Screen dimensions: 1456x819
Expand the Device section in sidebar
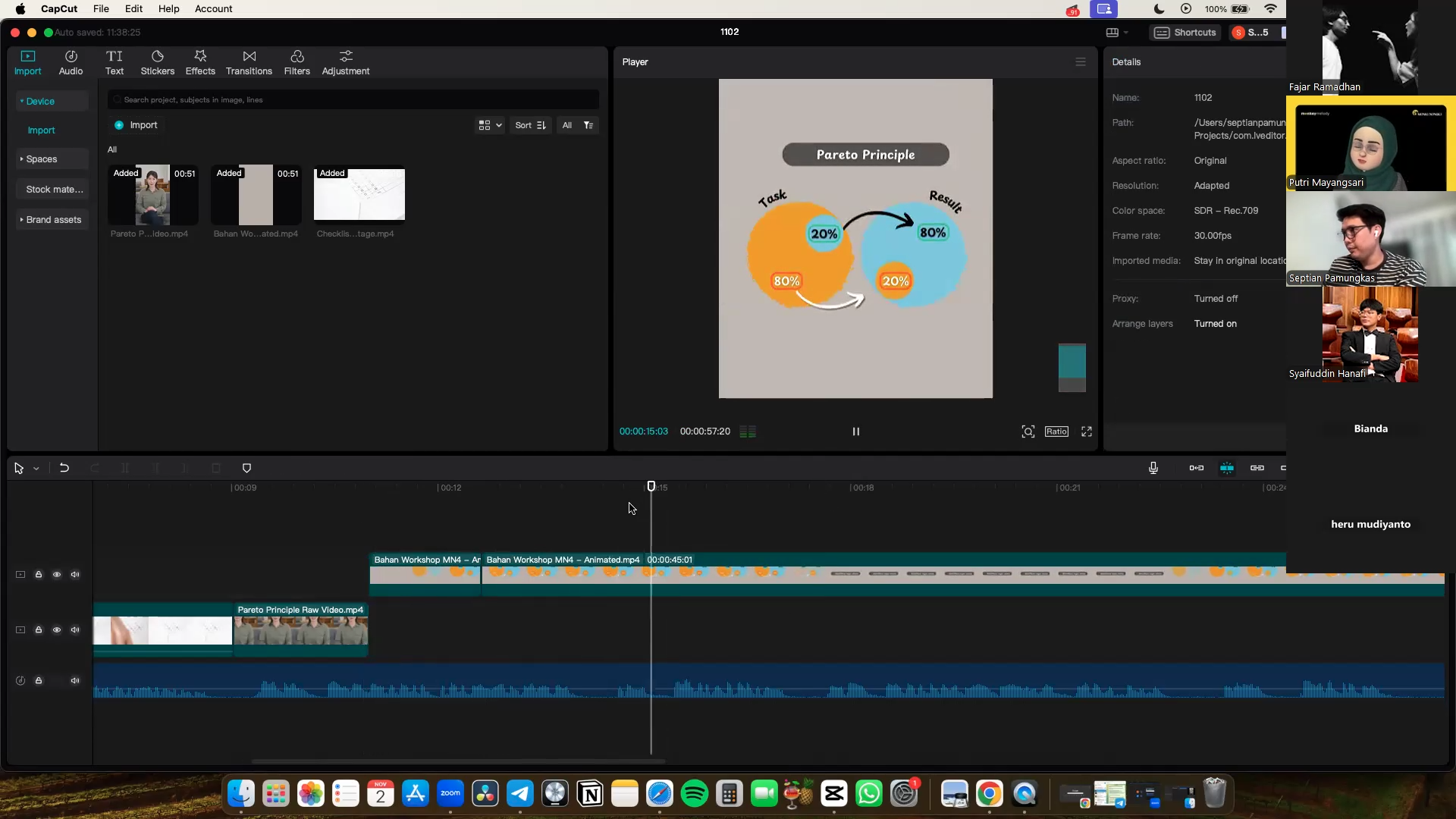(x=52, y=101)
